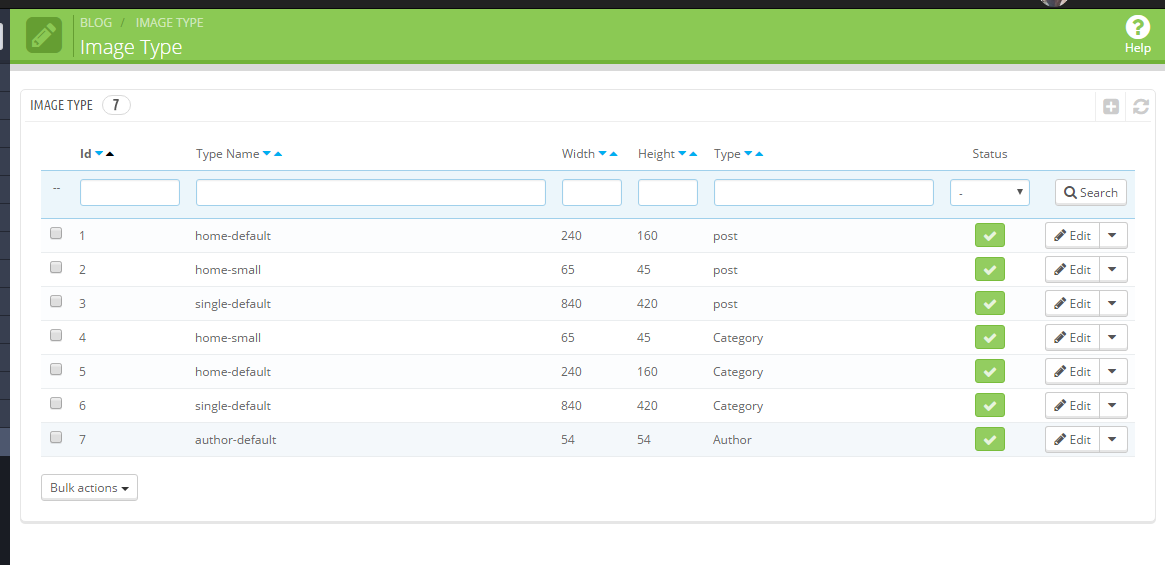Toggle status of row 1 home-default post
This screenshot has height=565, width=1165.
coord(990,236)
